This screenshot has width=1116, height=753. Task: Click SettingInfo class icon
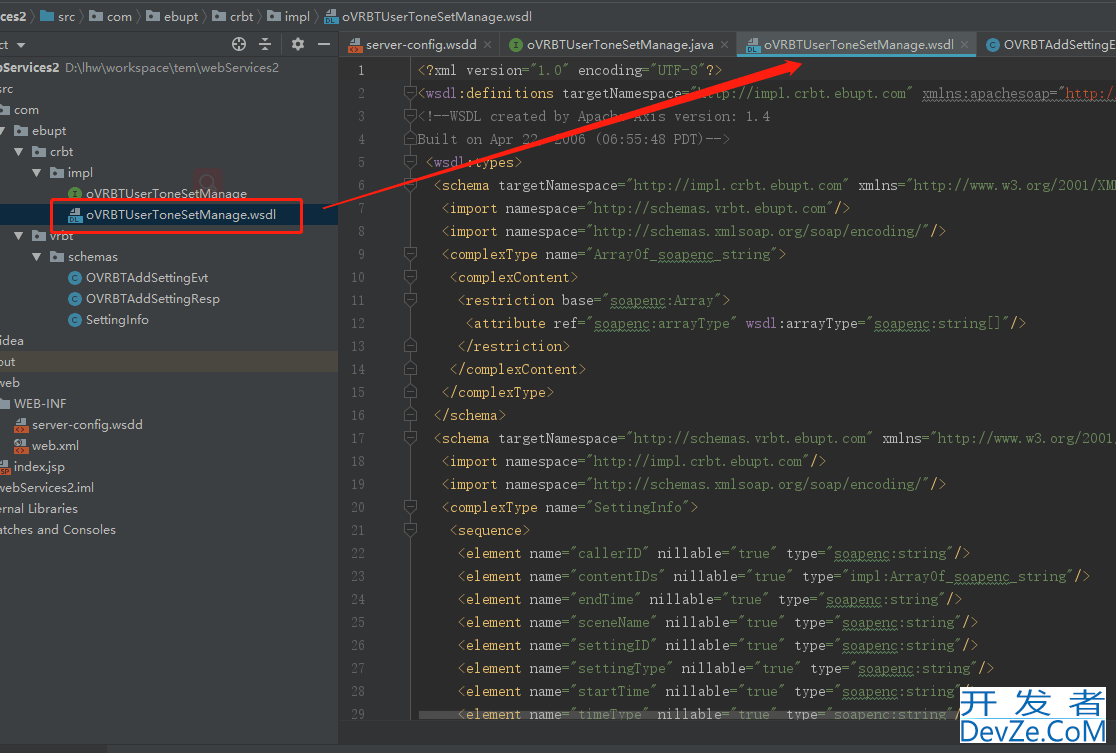point(75,320)
